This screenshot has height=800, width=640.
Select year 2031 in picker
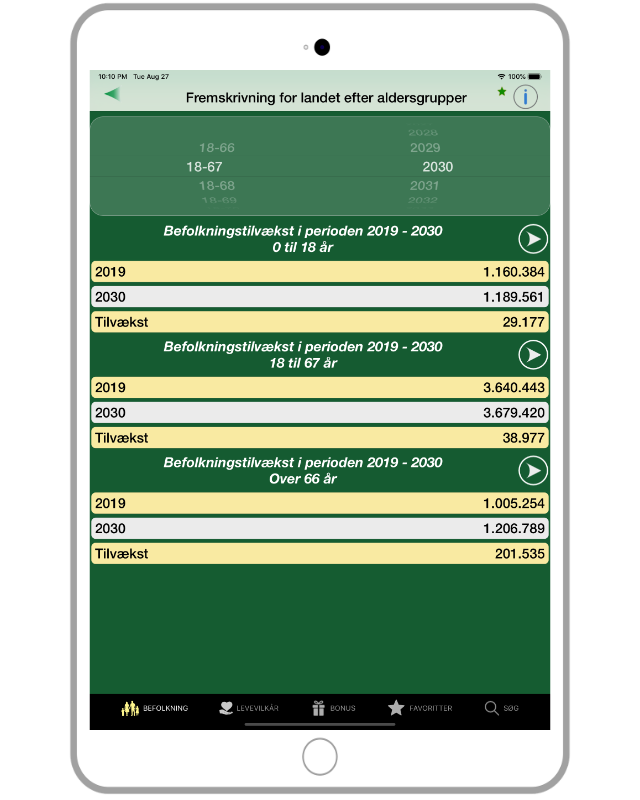click(424, 186)
